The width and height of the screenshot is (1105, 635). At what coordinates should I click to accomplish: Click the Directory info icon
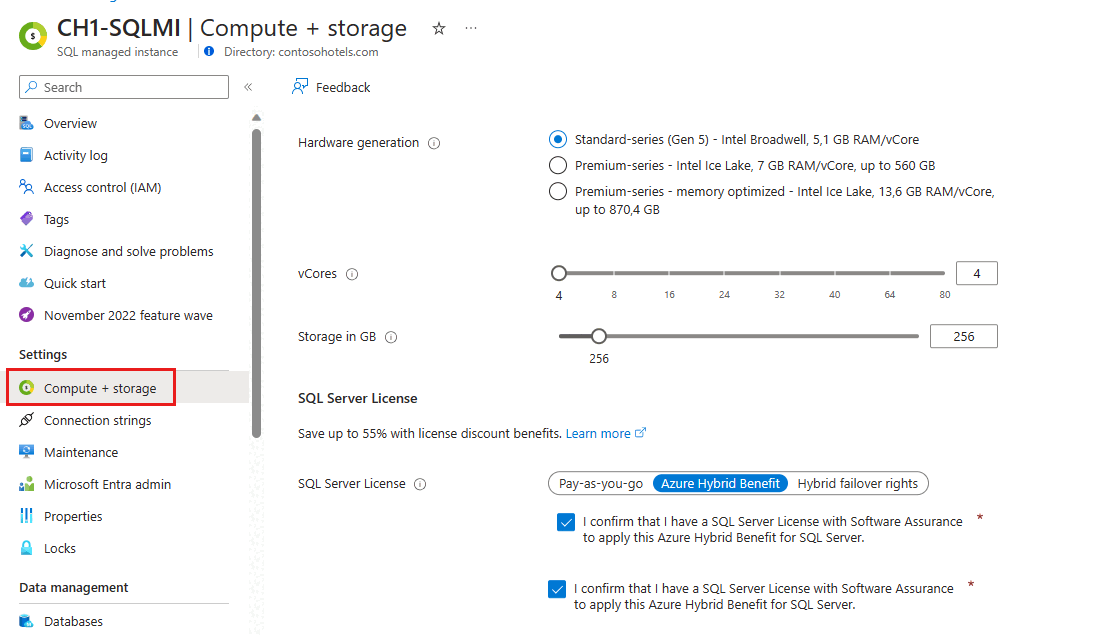[209, 51]
